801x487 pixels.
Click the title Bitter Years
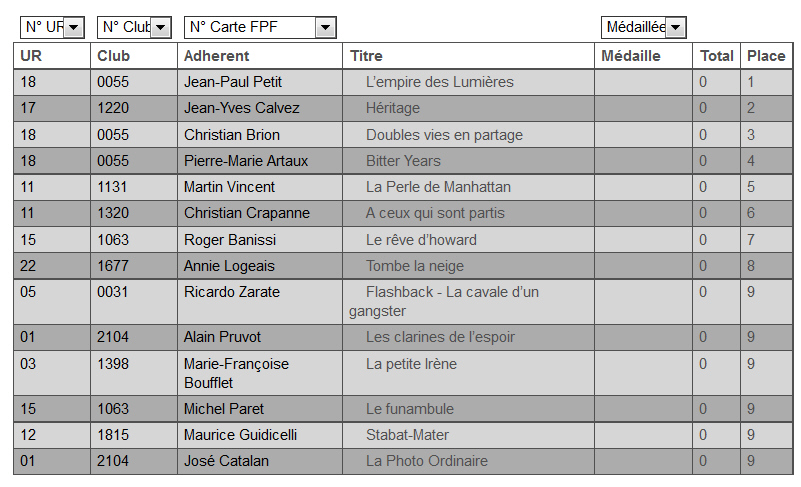(x=403, y=160)
